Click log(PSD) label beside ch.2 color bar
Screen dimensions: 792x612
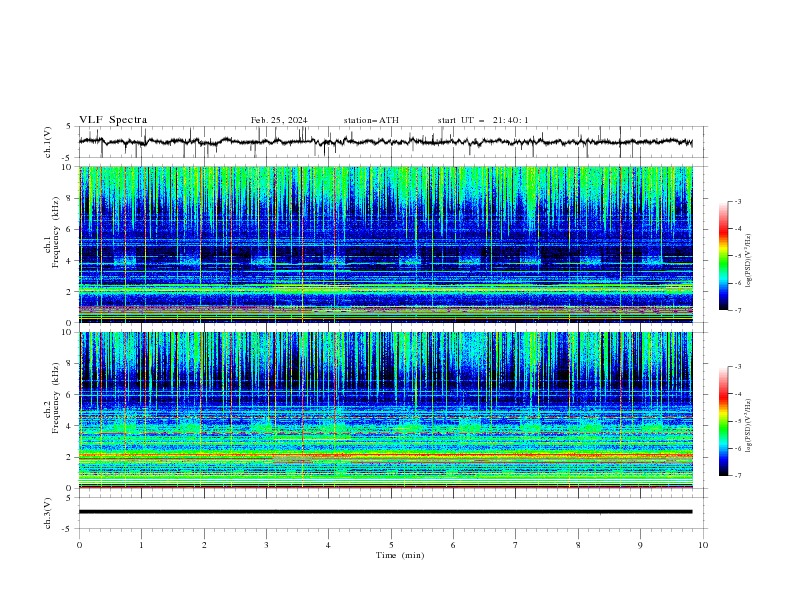point(748,425)
